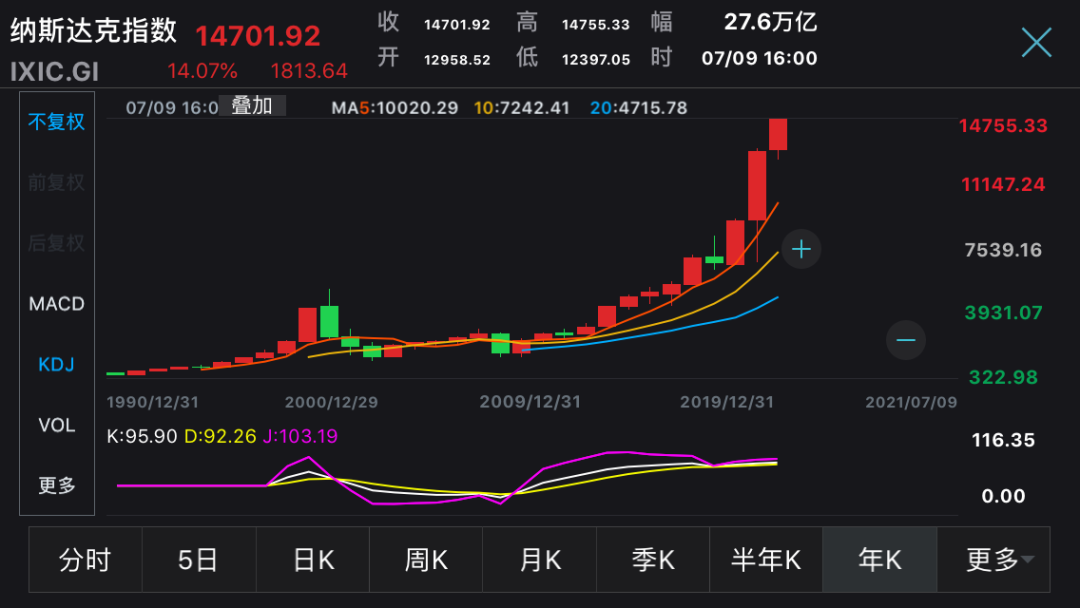Click the 2009/12/31 date axis label
Screen dimensions: 1080x608
click(x=530, y=402)
